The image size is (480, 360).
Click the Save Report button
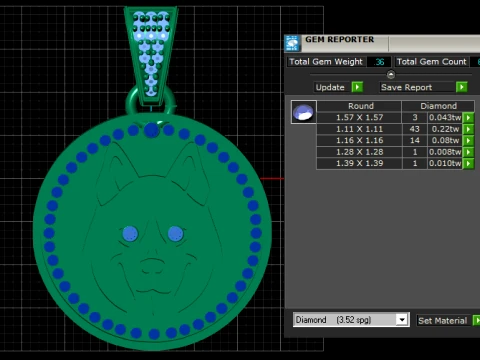click(x=417, y=87)
